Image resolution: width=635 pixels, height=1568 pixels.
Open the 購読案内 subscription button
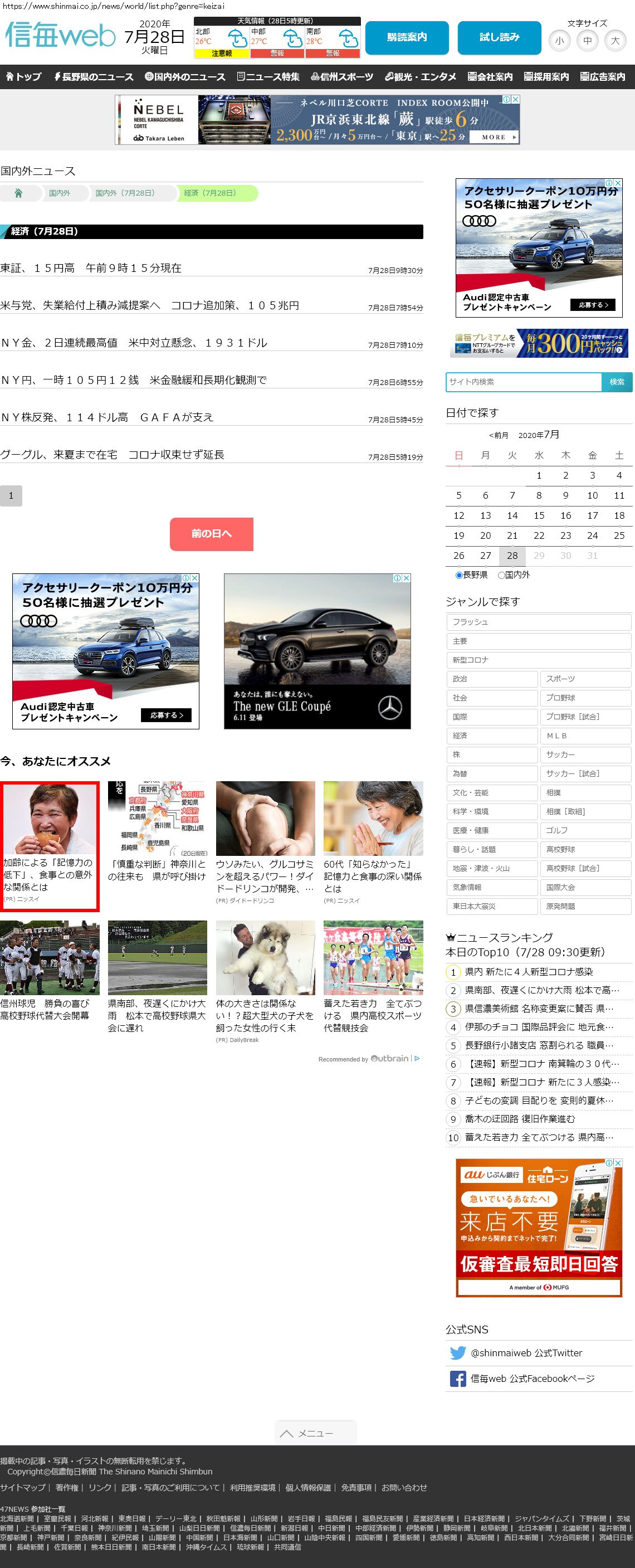pos(407,38)
